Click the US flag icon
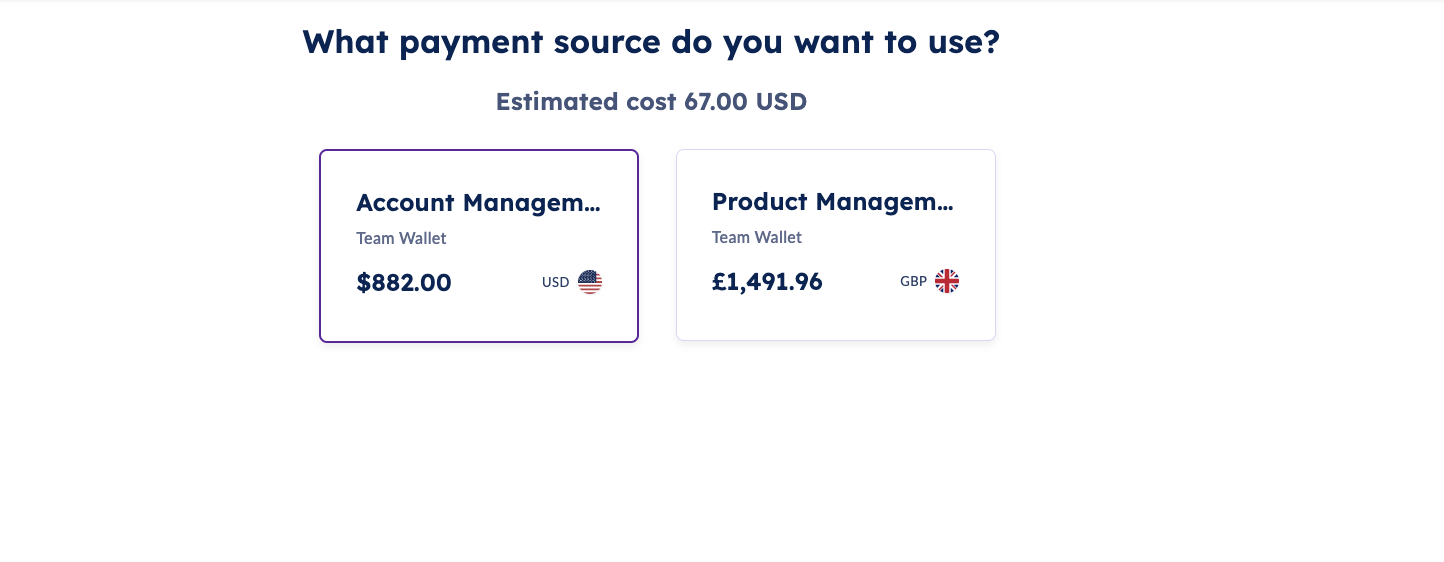This screenshot has height=562, width=1444. click(590, 282)
